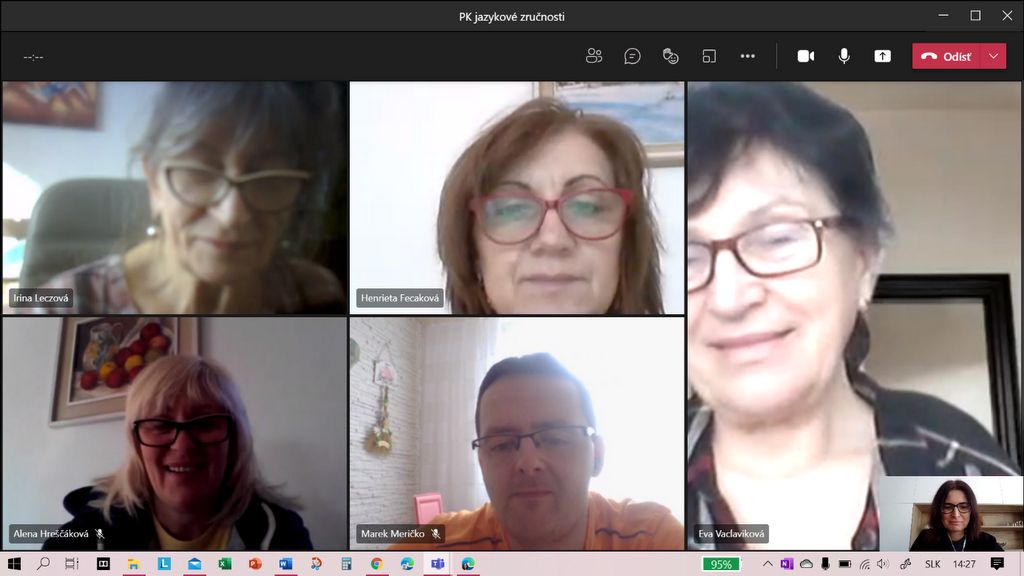Viewport: 1024px width, 576px height.
Task: Click the meeting duration timer
Action: pos(33,57)
